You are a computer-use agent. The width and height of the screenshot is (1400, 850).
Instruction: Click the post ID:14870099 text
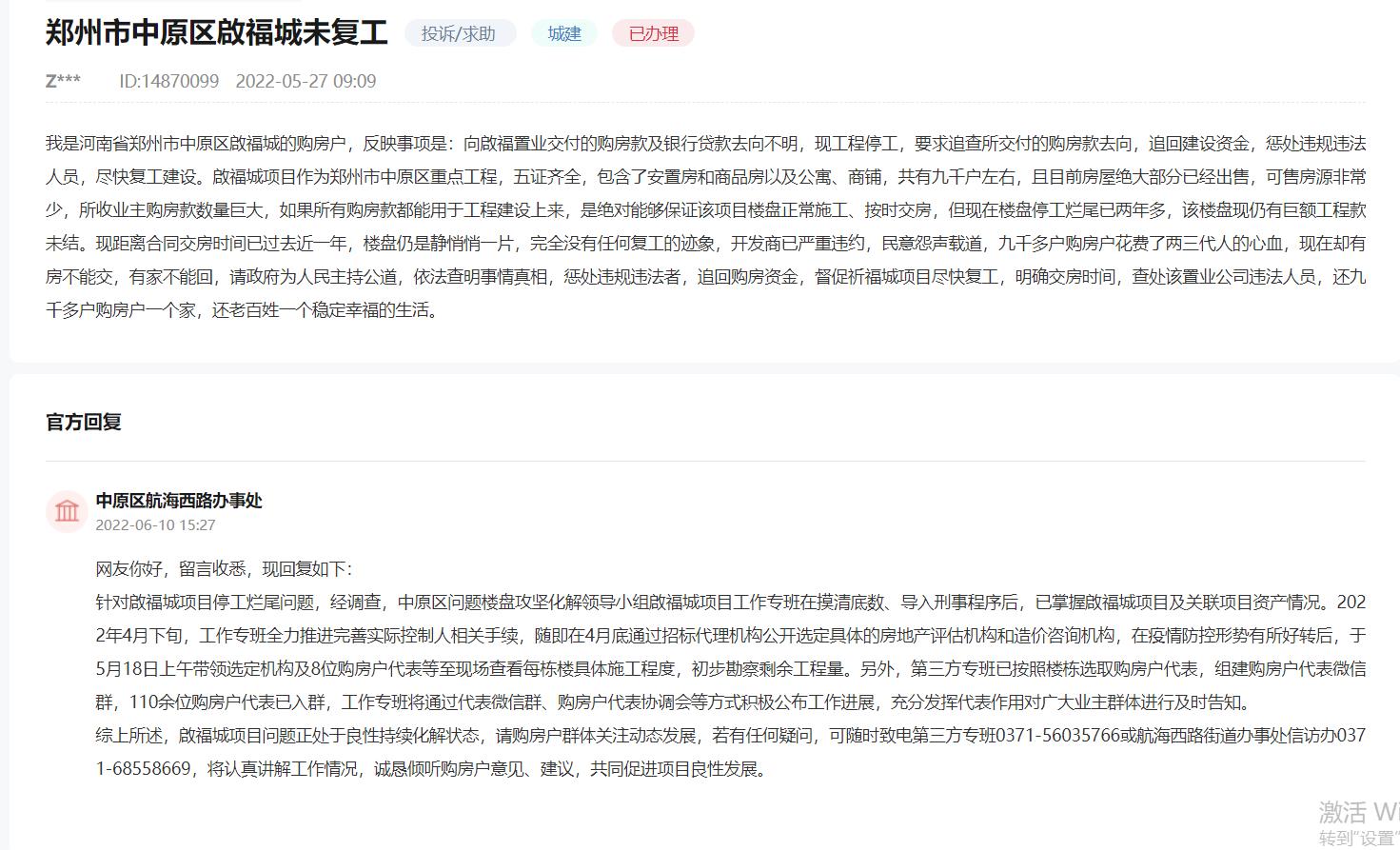coord(169,81)
